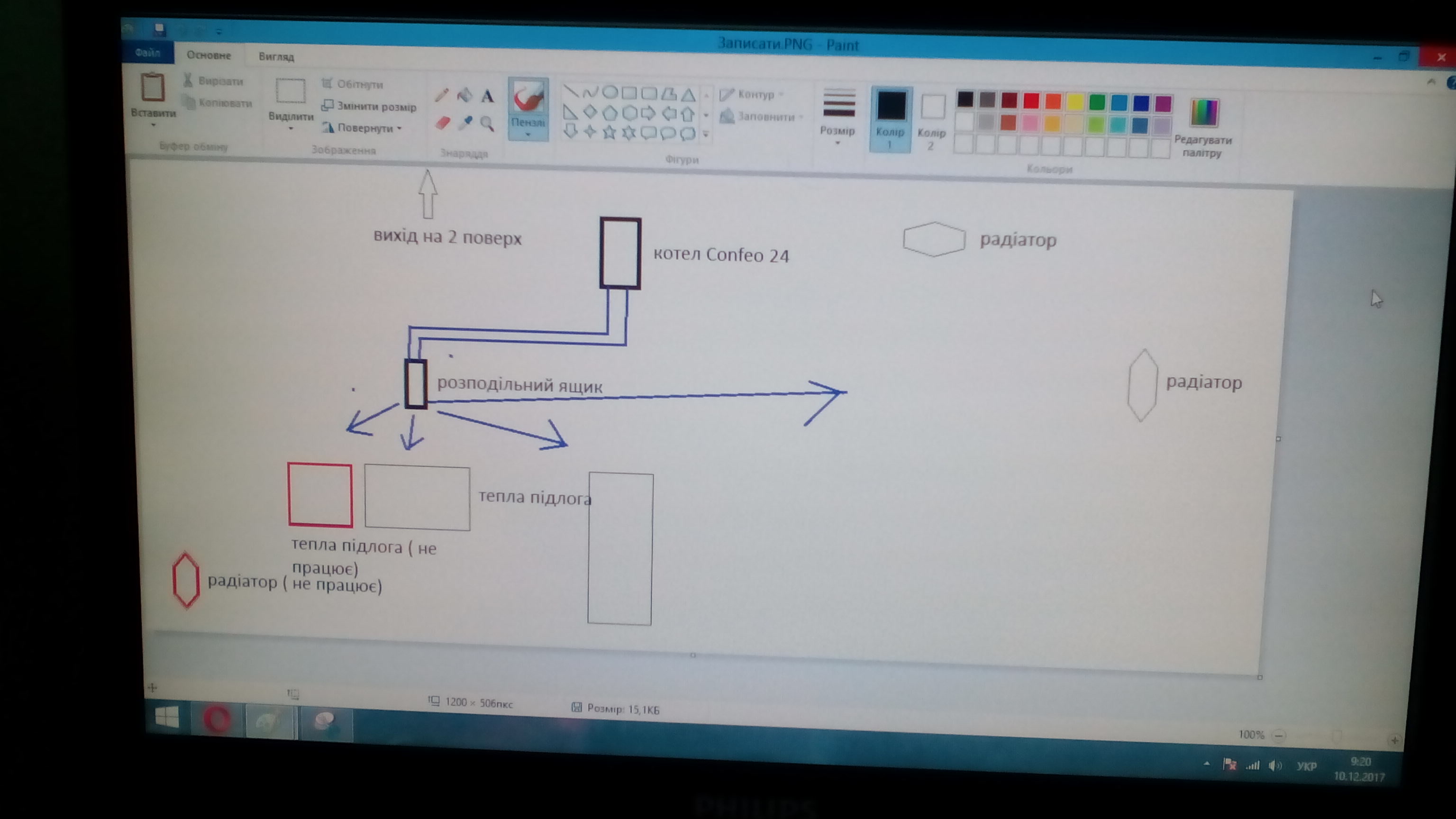
Task: Pick the Oval shape
Action: (x=610, y=91)
